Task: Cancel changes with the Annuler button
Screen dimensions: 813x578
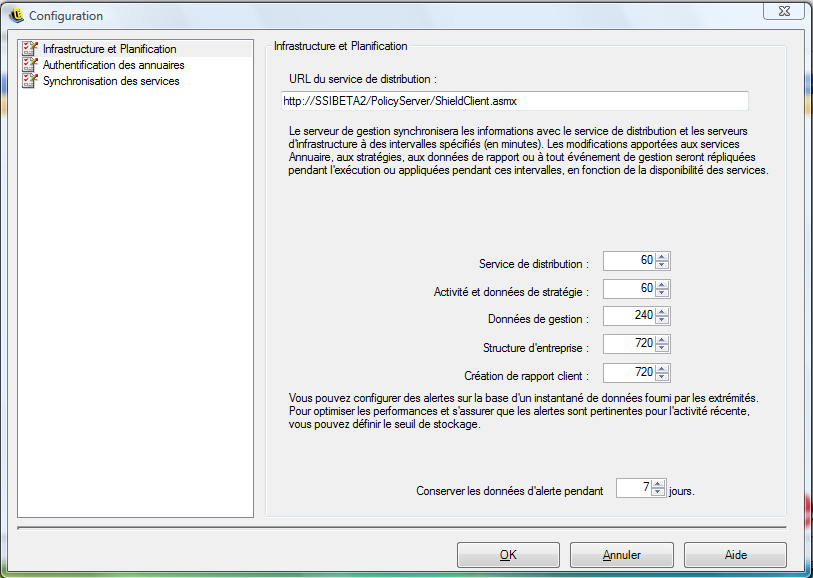Action: tap(622, 555)
